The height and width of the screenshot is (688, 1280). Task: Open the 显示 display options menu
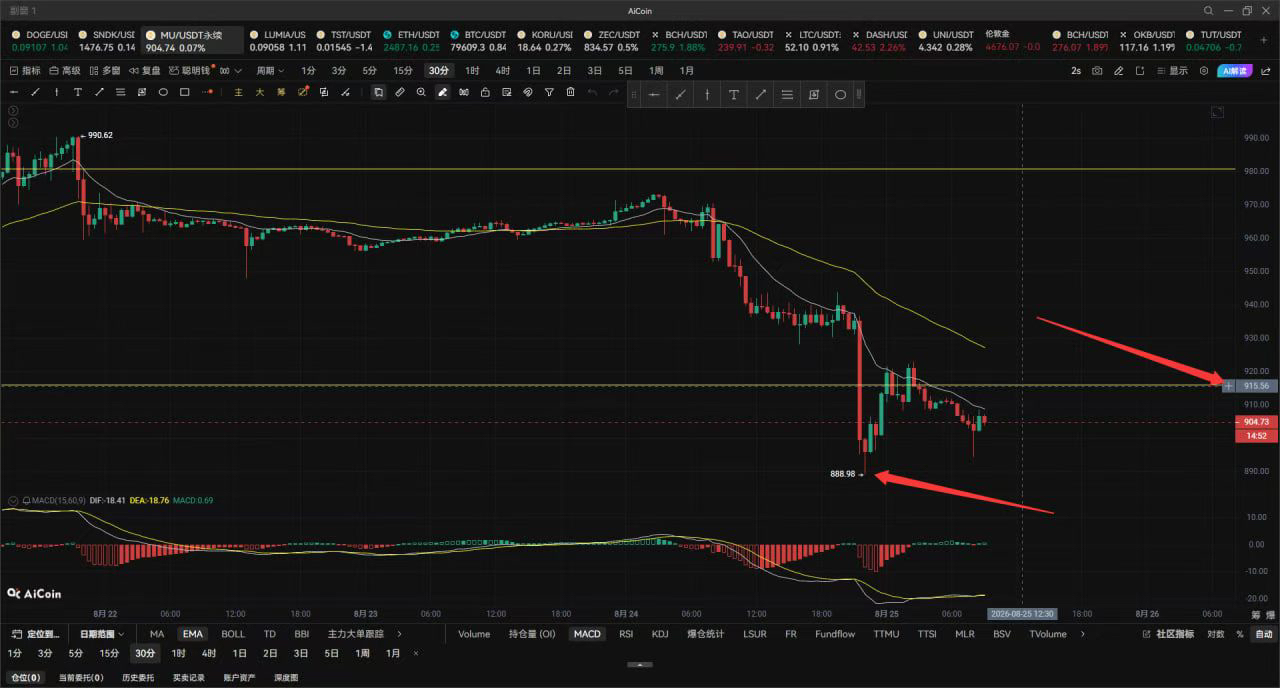(x=1172, y=71)
